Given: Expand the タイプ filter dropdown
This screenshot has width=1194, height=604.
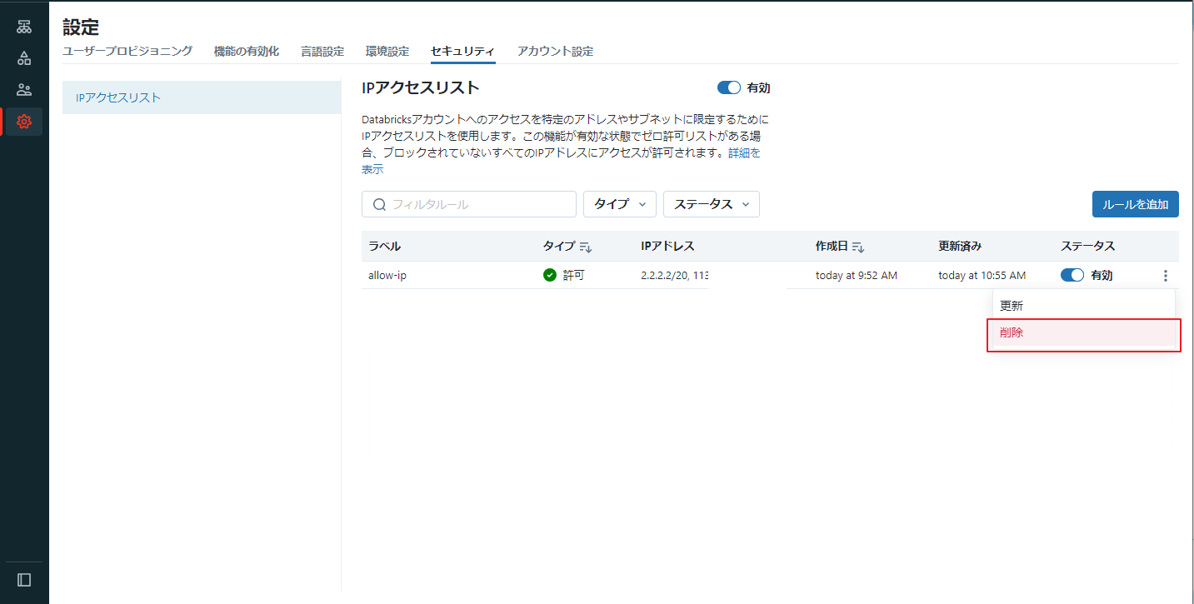Looking at the screenshot, I should (x=619, y=204).
